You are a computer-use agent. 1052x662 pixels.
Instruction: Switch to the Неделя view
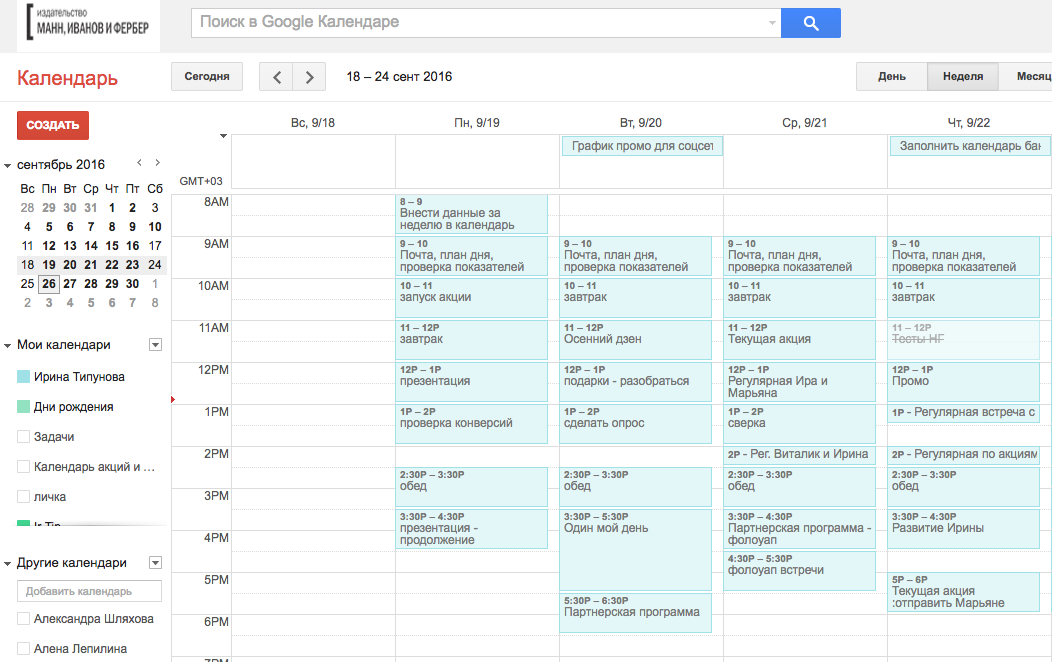pyautogui.click(x=962, y=77)
